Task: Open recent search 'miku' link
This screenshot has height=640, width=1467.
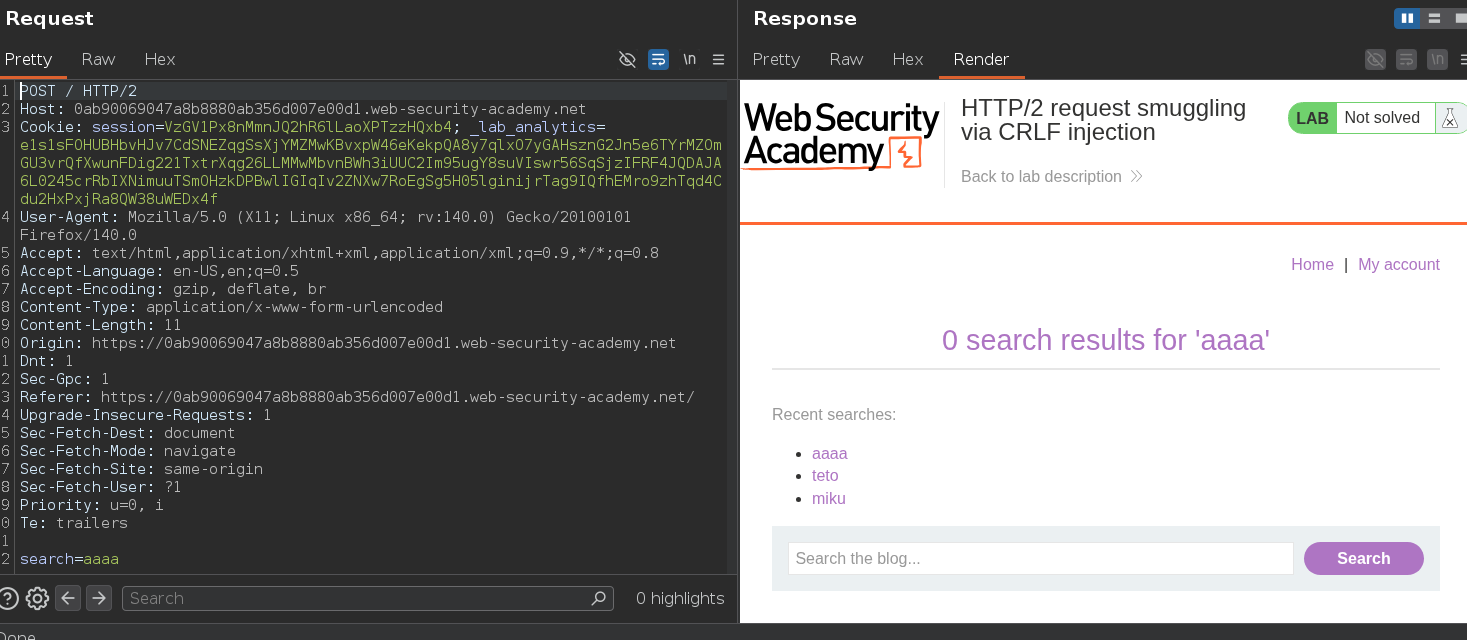Action: tap(828, 498)
